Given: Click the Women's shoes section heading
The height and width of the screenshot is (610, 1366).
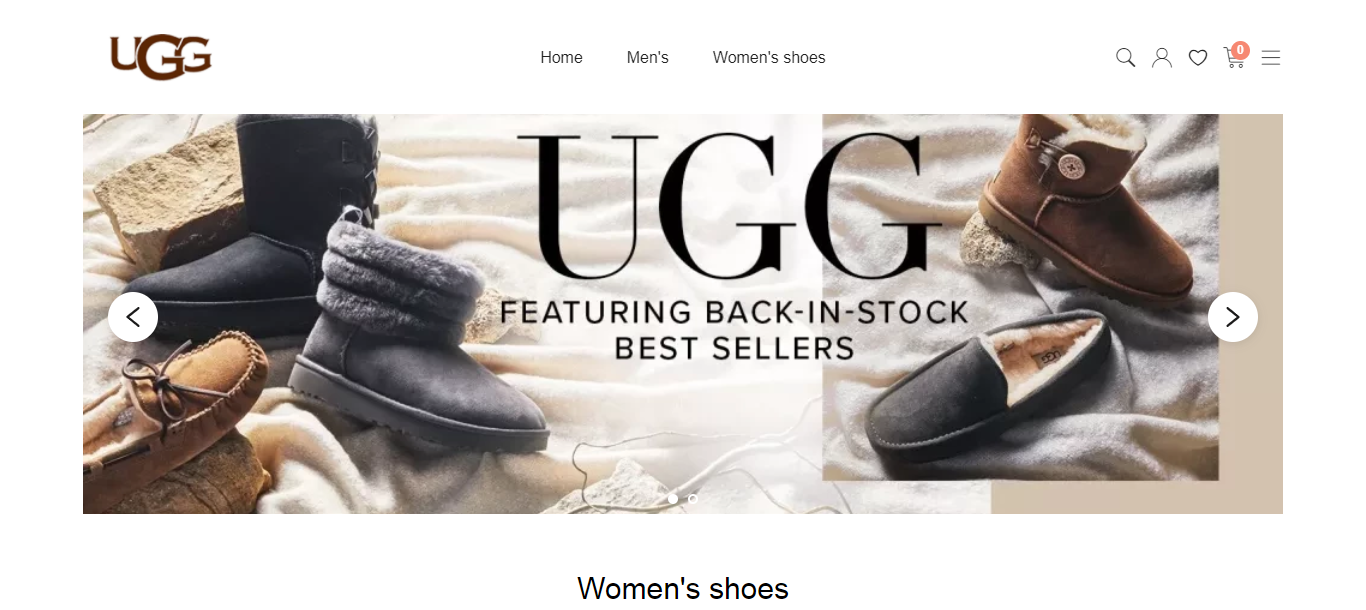Looking at the screenshot, I should (683, 588).
